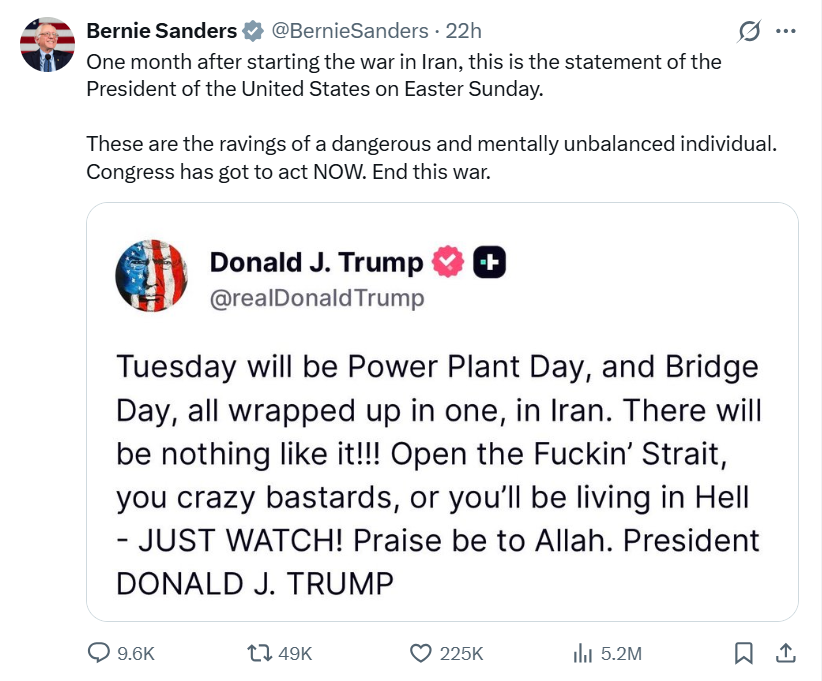The height and width of the screenshot is (681, 822).
Task: Click the @realDonaldTrump handle
Action: click(317, 298)
